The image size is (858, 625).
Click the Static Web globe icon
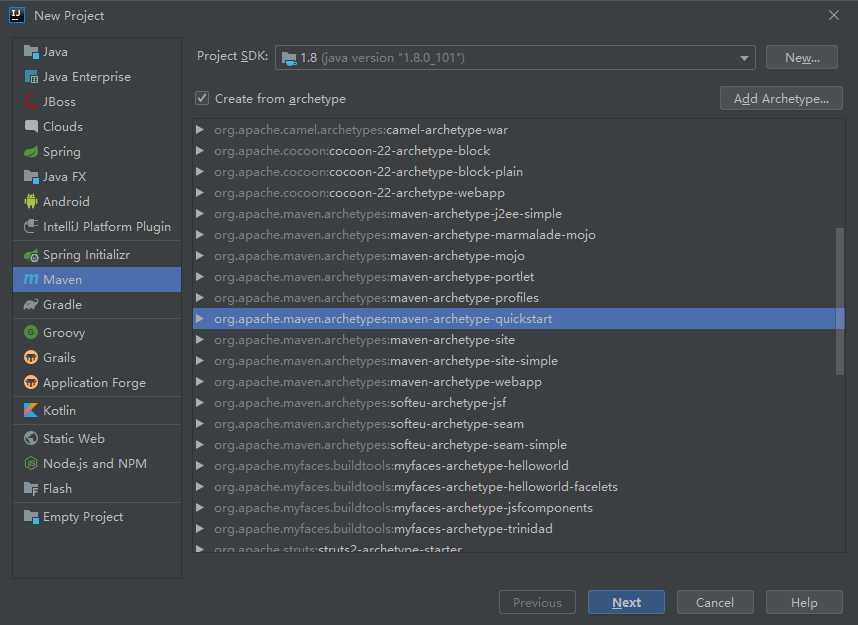click(31, 438)
